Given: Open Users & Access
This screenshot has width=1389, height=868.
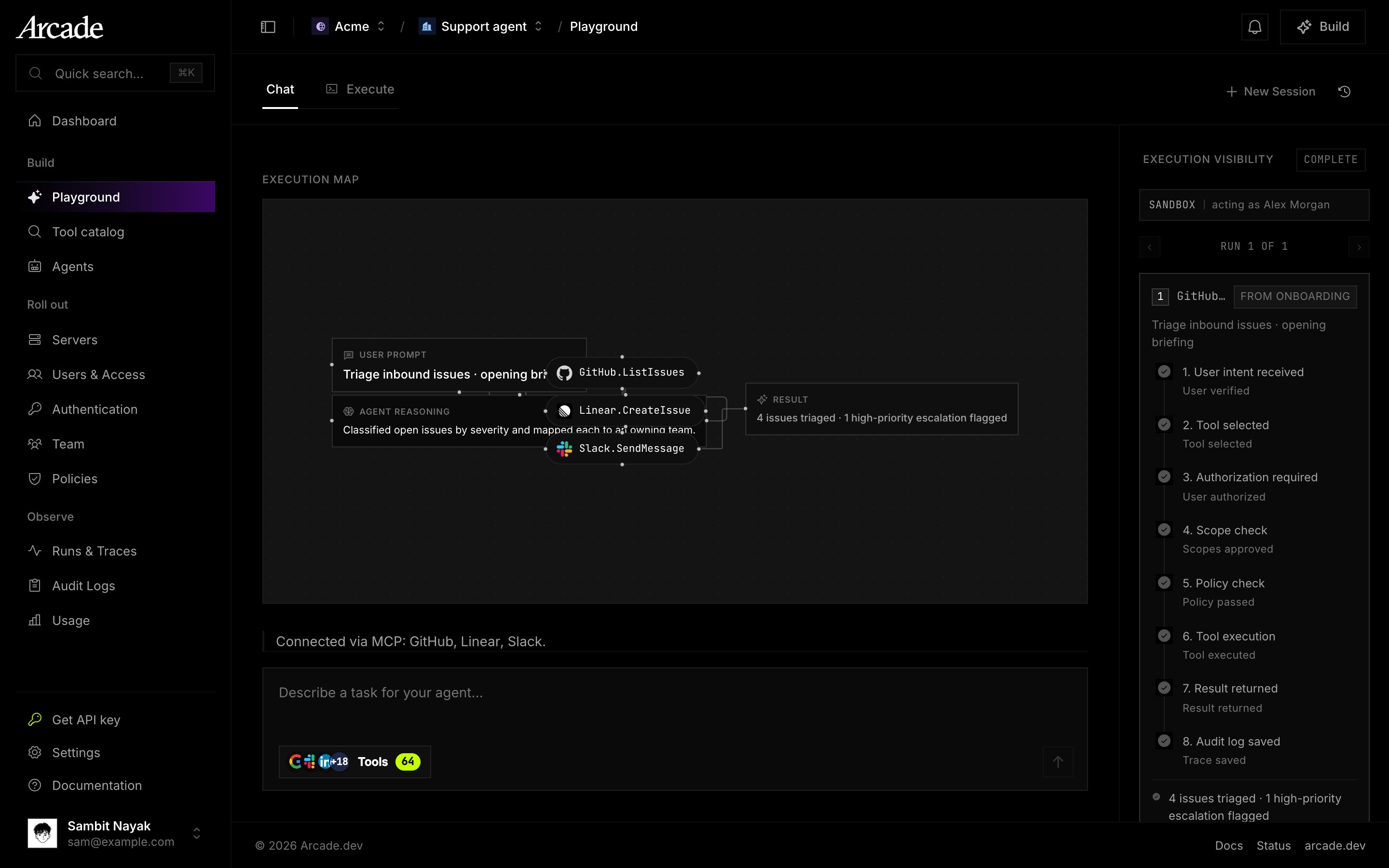Looking at the screenshot, I should (115, 375).
